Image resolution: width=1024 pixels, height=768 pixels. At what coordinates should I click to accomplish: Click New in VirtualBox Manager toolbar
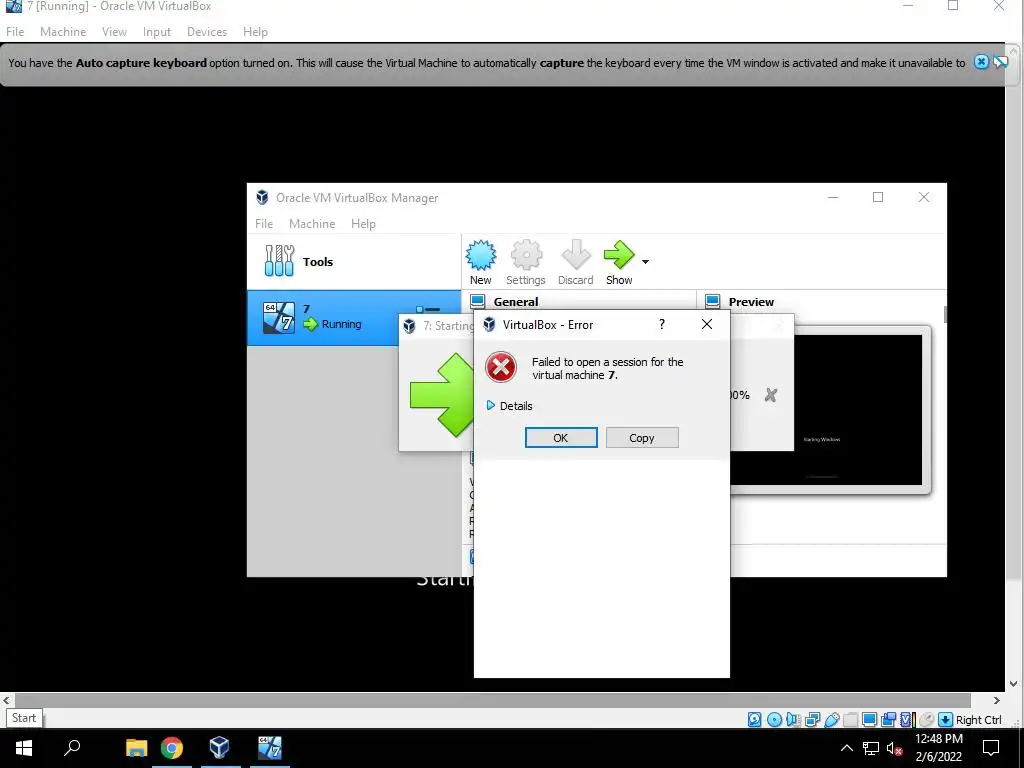(481, 262)
